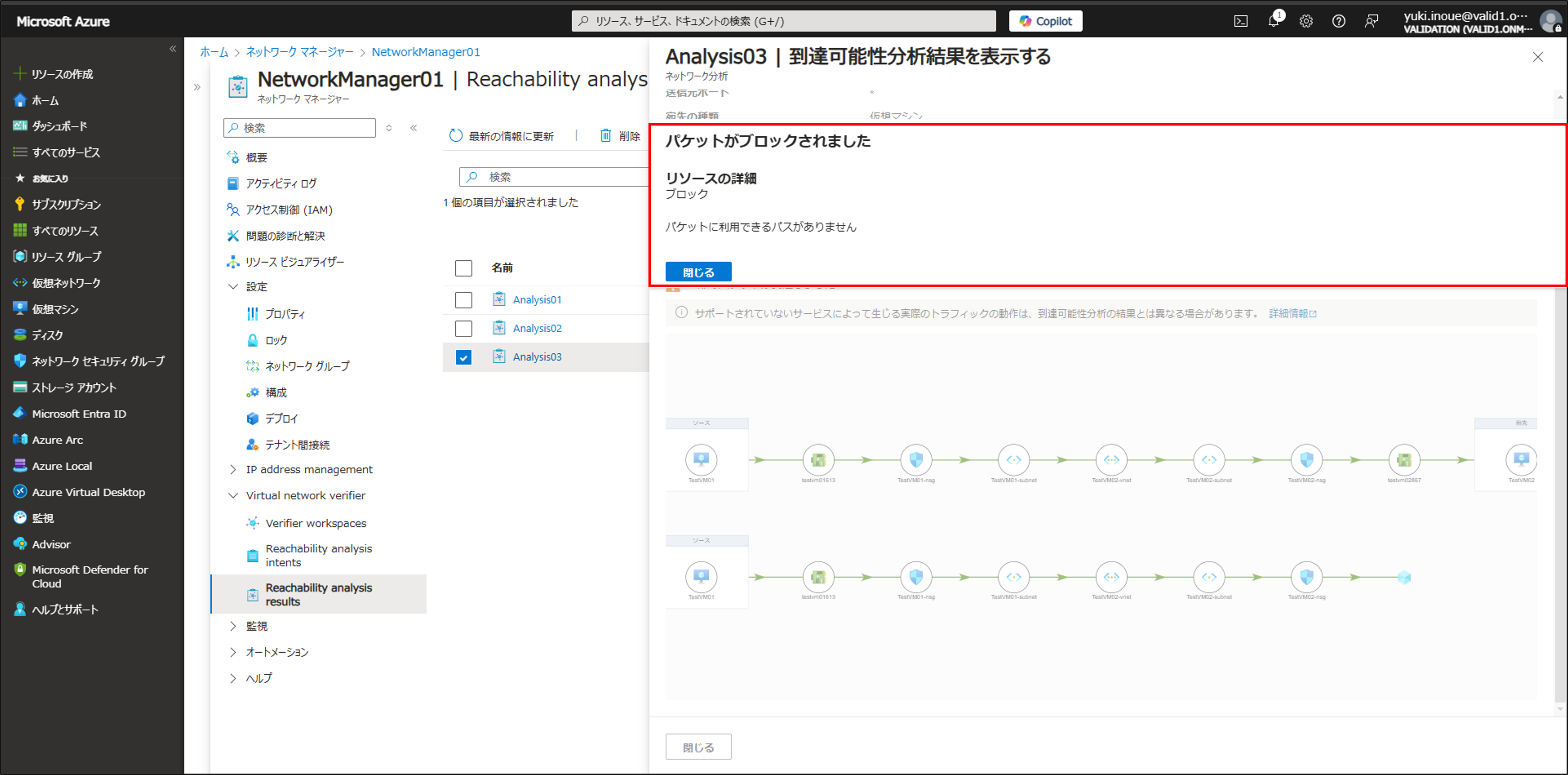
Task: Click 削除 delete button
Action: coord(620,136)
